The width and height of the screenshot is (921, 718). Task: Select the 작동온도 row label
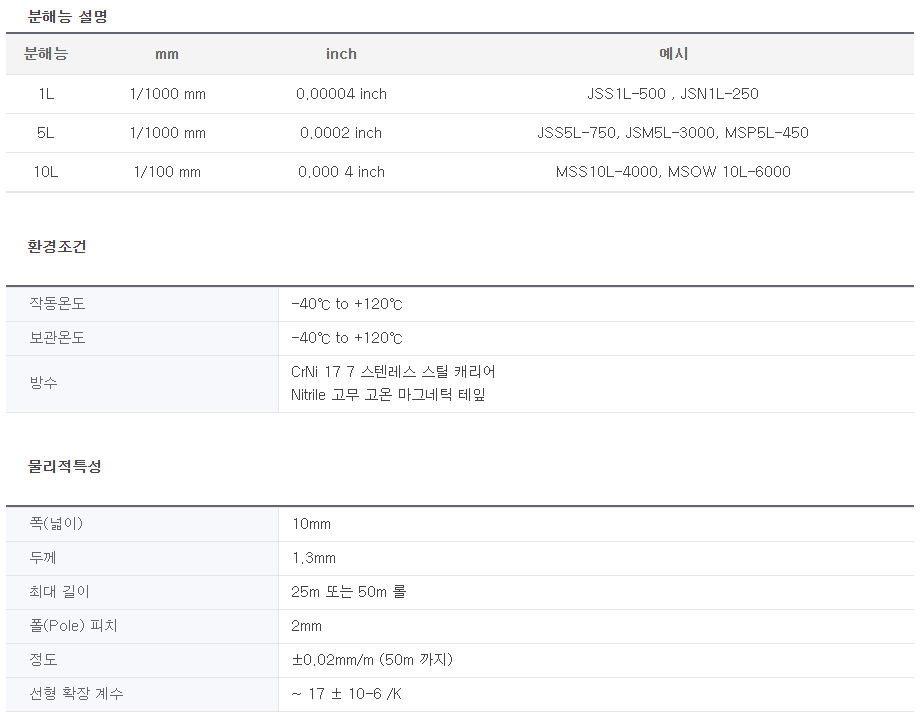(58, 304)
